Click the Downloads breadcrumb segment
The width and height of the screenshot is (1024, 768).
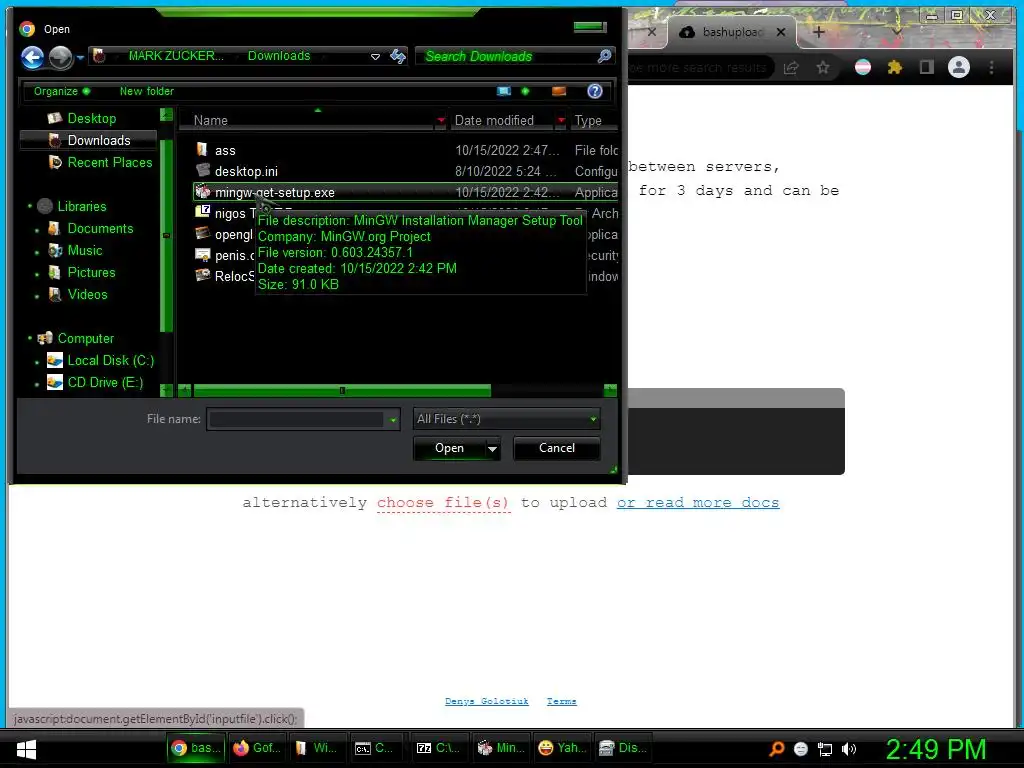279,56
